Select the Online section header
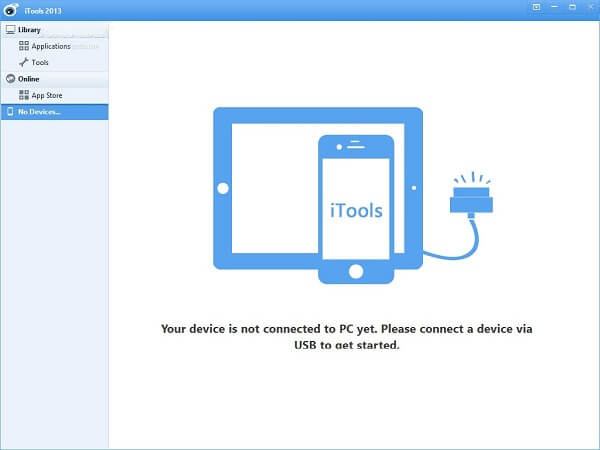 point(55,79)
